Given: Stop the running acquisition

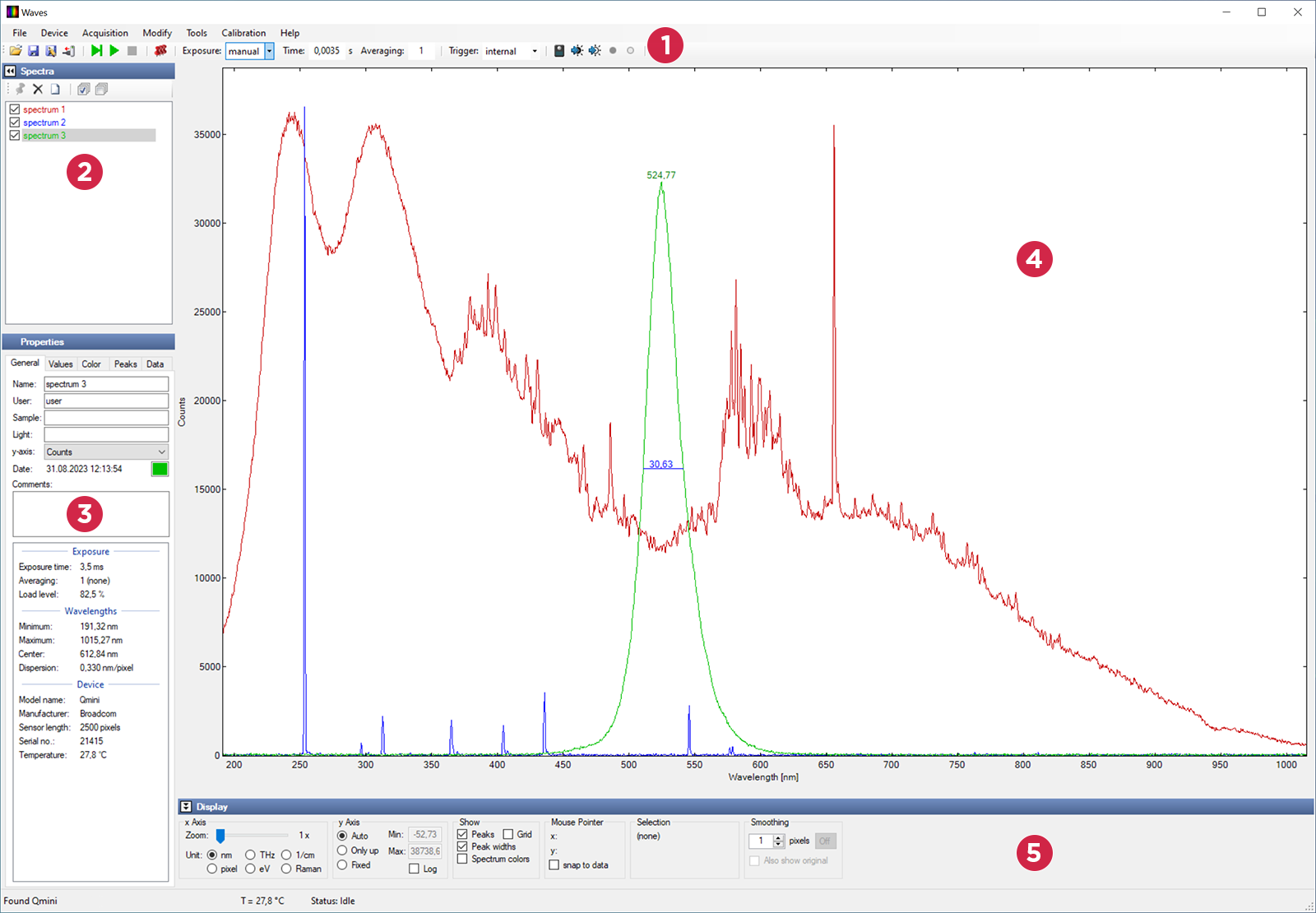Looking at the screenshot, I should 131,51.
